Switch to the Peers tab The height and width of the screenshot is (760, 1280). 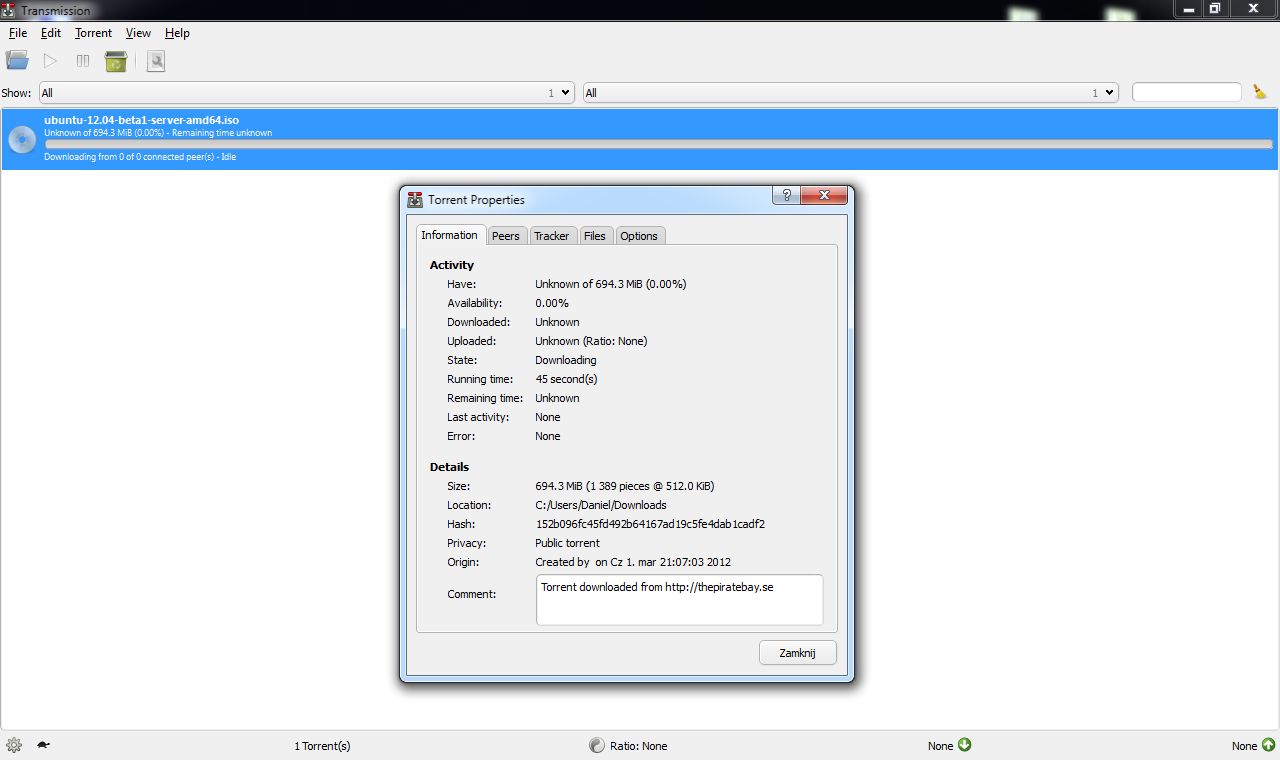pos(506,236)
